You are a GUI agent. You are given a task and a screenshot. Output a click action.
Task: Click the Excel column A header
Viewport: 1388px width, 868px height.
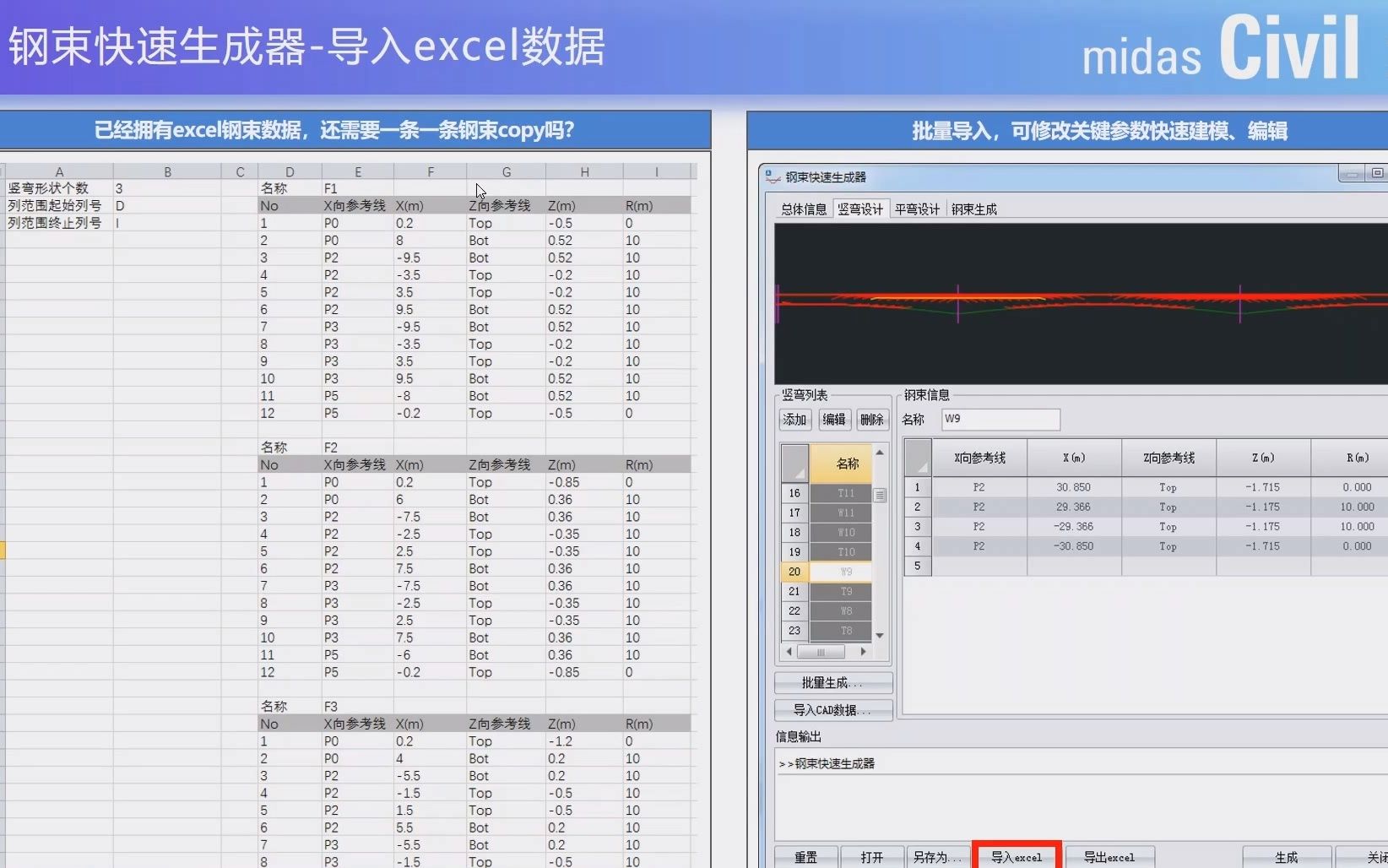click(x=59, y=171)
